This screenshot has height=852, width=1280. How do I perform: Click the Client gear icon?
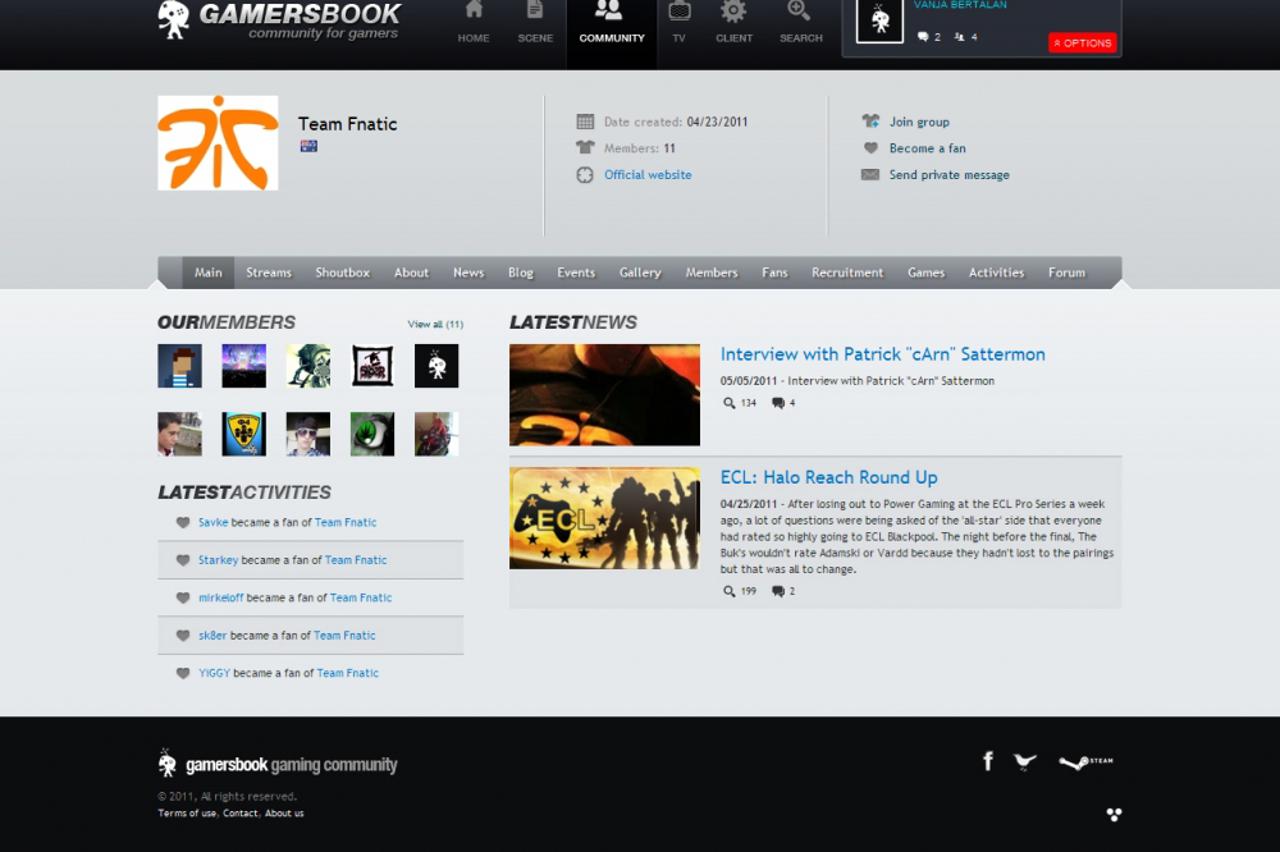(733, 12)
